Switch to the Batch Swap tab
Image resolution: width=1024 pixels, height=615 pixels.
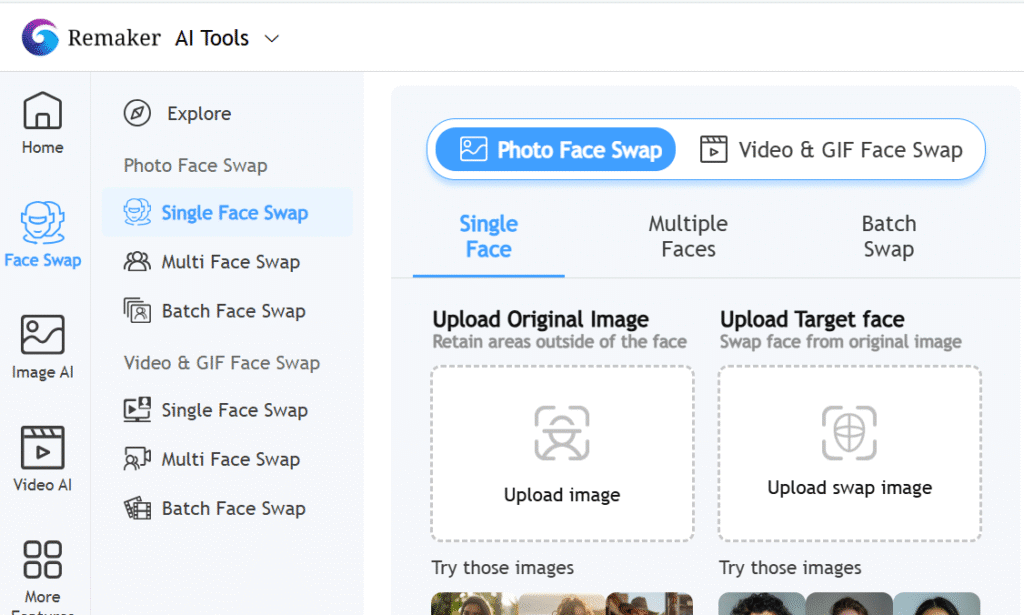click(x=889, y=237)
